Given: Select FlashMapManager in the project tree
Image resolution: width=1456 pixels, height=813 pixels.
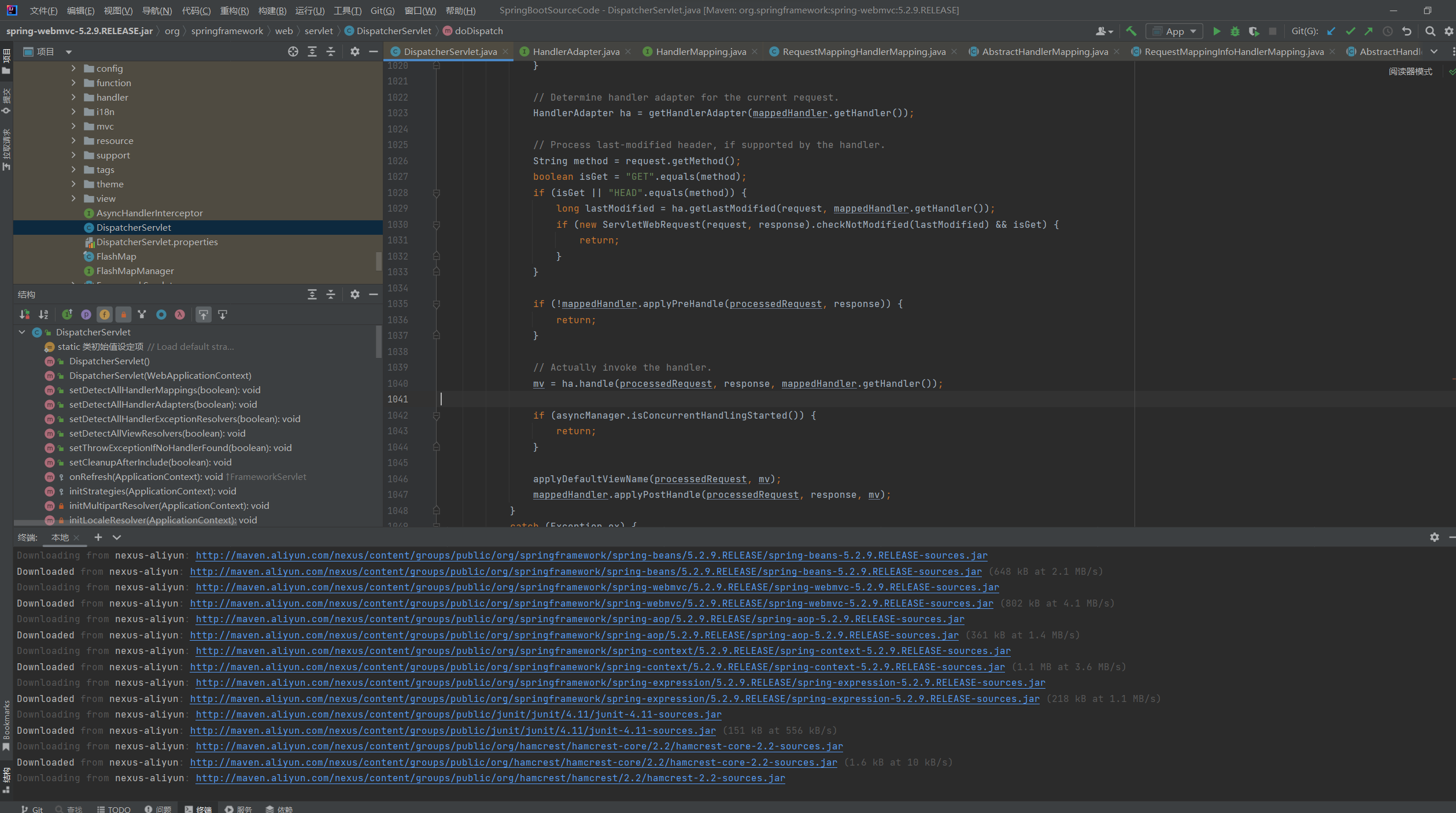Looking at the screenshot, I should [x=135, y=271].
